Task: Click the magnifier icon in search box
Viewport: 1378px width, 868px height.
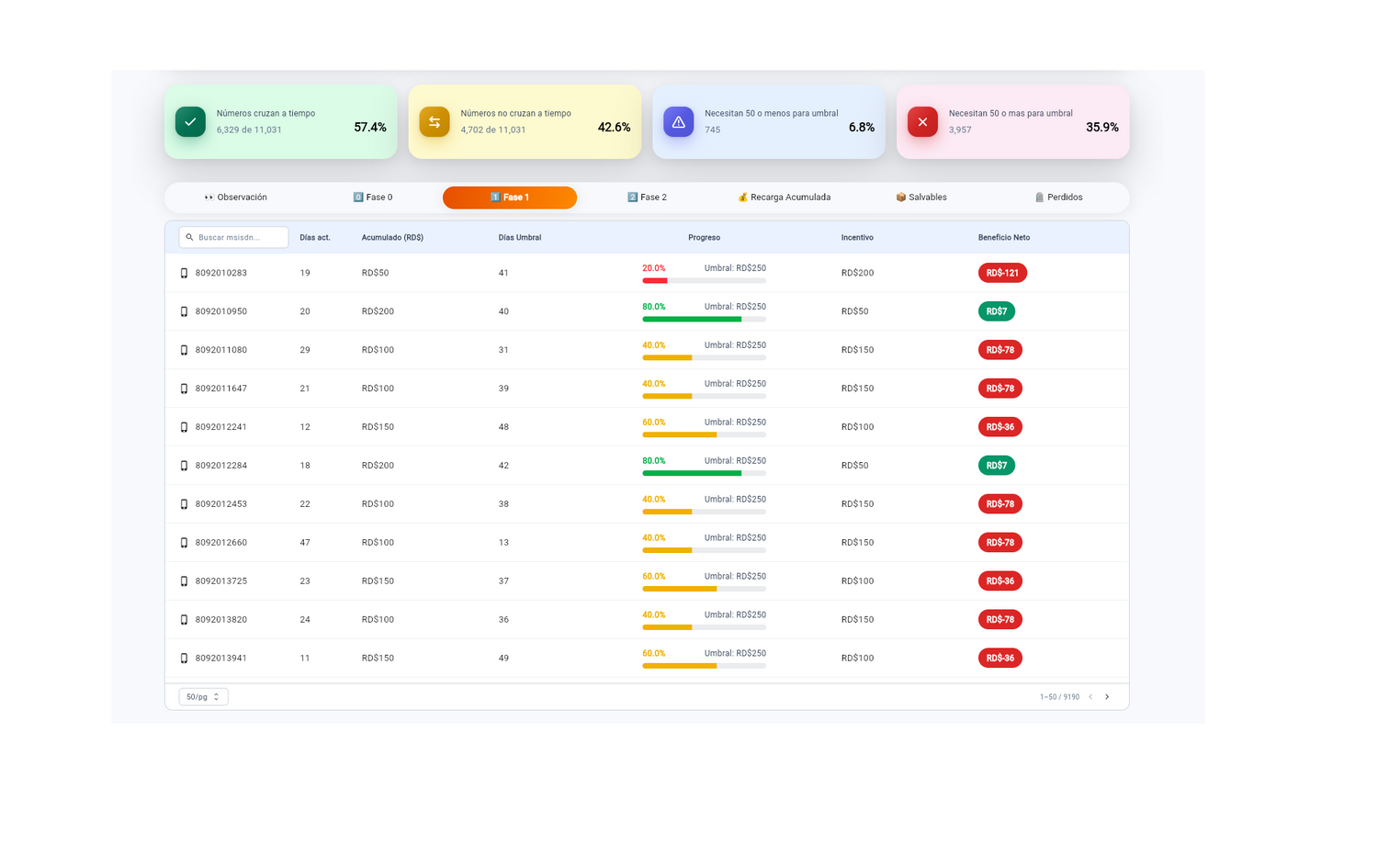Action: pyautogui.click(x=190, y=238)
